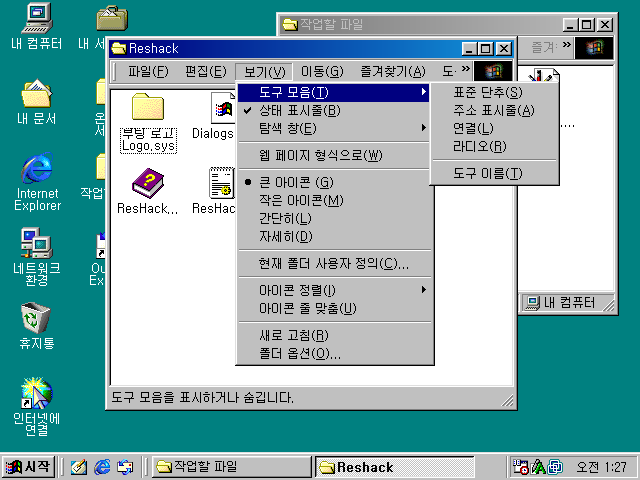Expand the 탐색 창(E) submenu

click(333, 129)
